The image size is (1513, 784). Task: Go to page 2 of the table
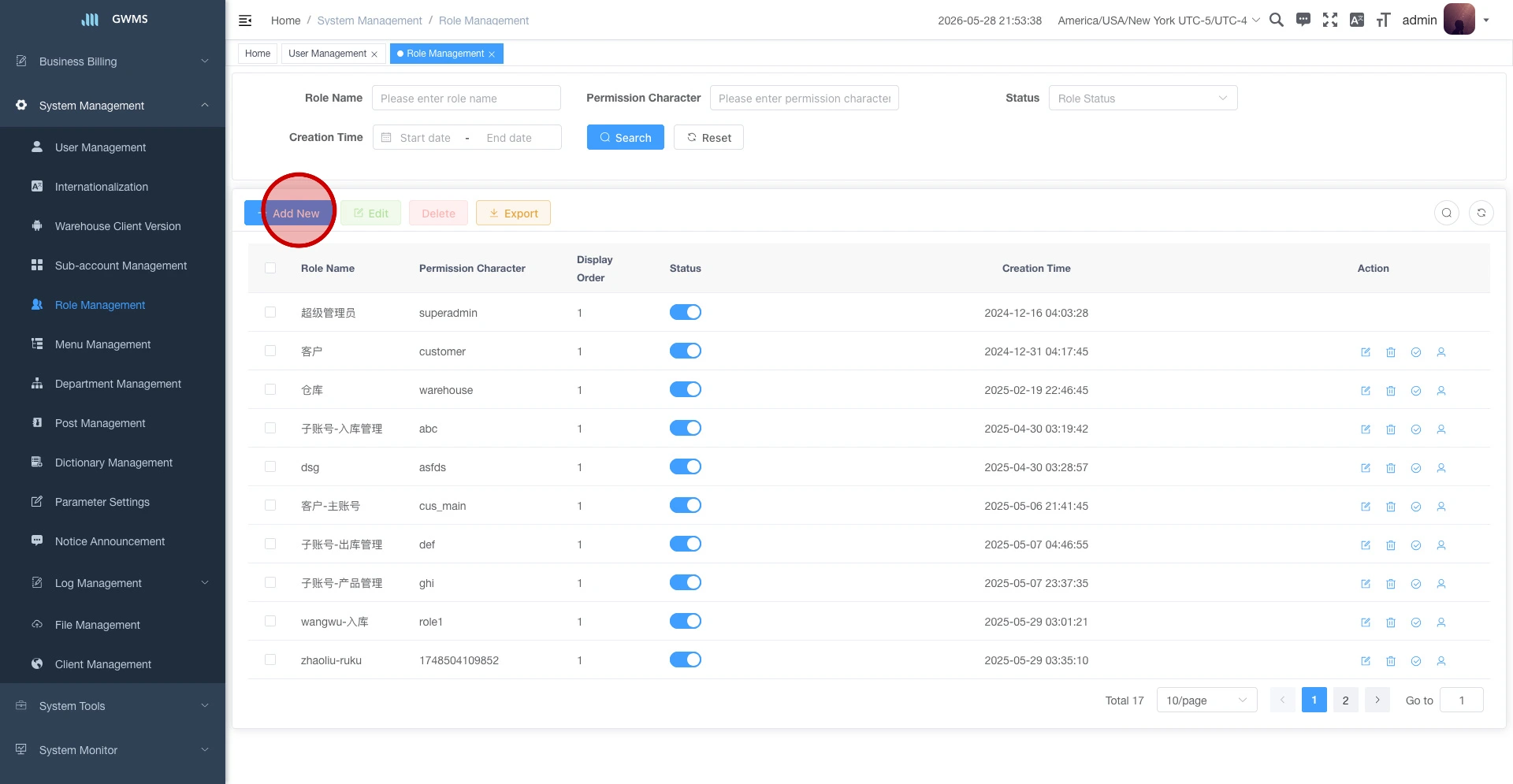pos(1346,700)
